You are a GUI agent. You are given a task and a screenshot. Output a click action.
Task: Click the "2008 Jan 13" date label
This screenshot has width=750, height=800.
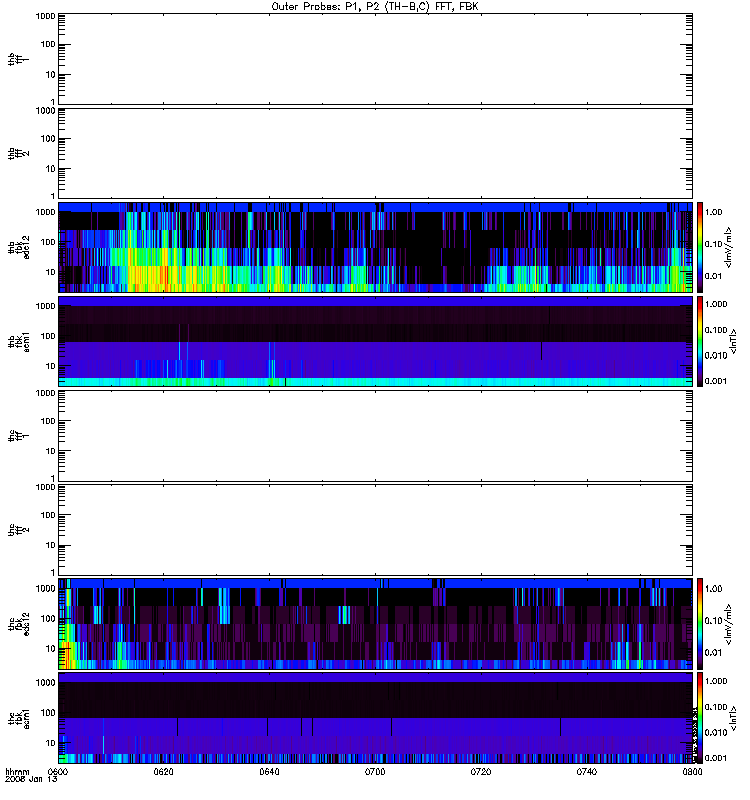coord(31,779)
